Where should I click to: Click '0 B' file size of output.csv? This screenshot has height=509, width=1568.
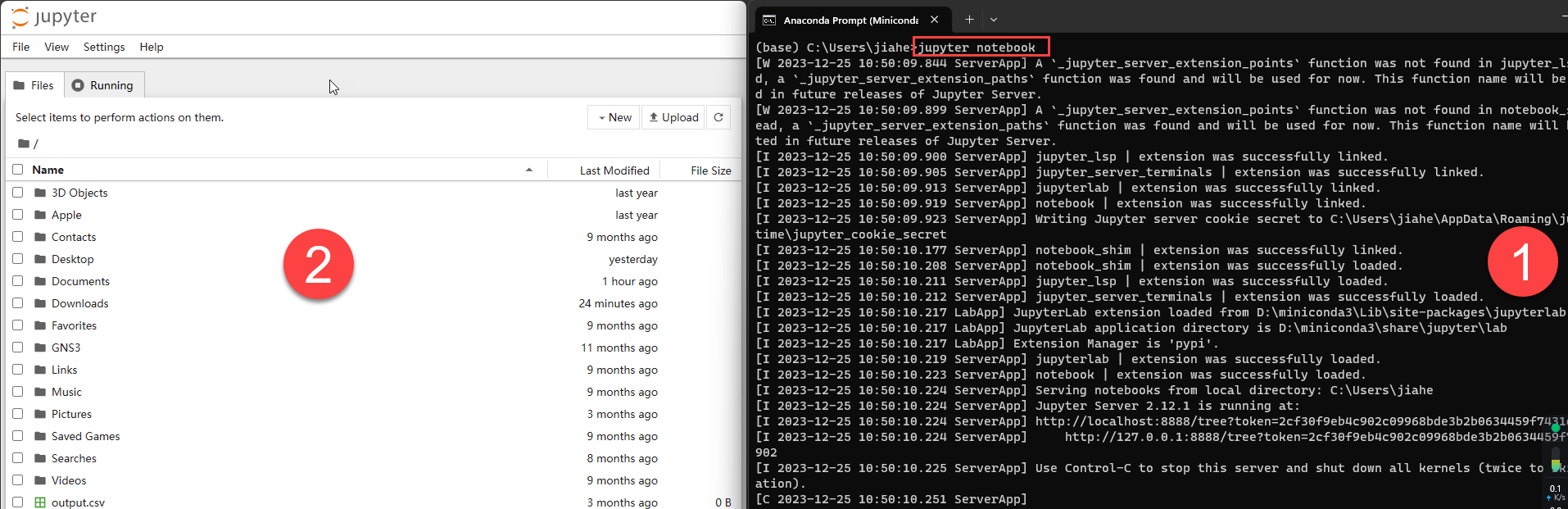coord(723,502)
